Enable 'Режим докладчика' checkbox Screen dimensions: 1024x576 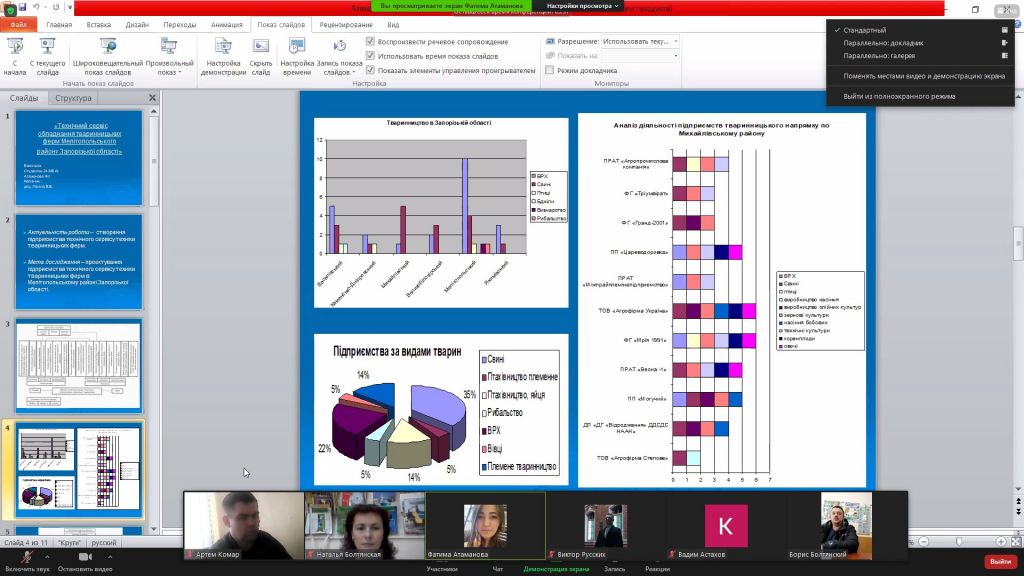pyautogui.click(x=550, y=70)
